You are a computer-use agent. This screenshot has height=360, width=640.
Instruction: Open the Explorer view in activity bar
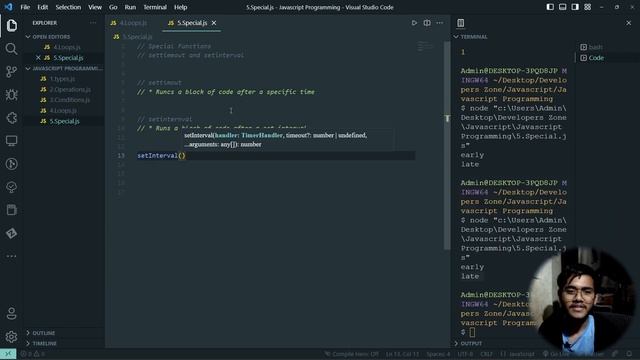pos(11,25)
